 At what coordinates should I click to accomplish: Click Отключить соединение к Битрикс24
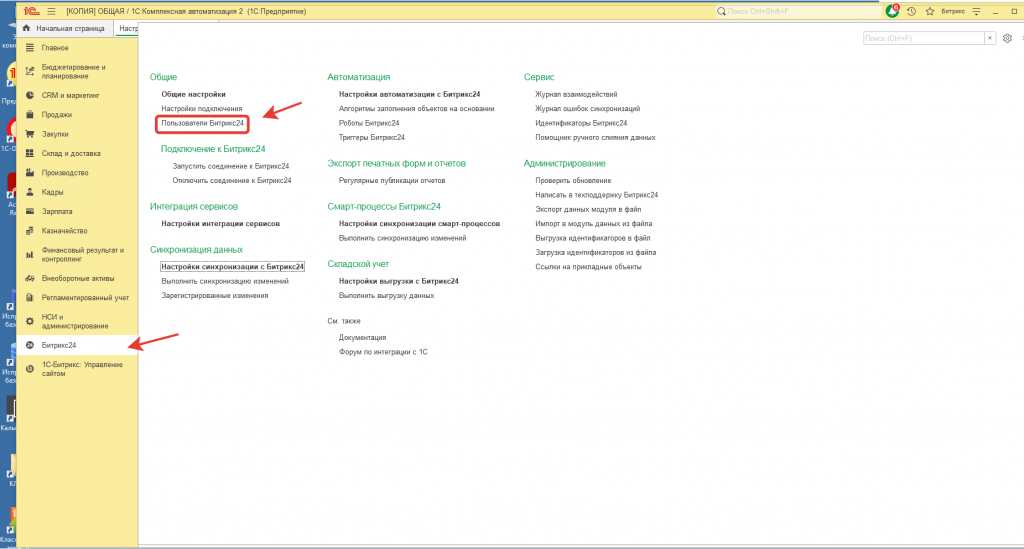[x=232, y=180]
